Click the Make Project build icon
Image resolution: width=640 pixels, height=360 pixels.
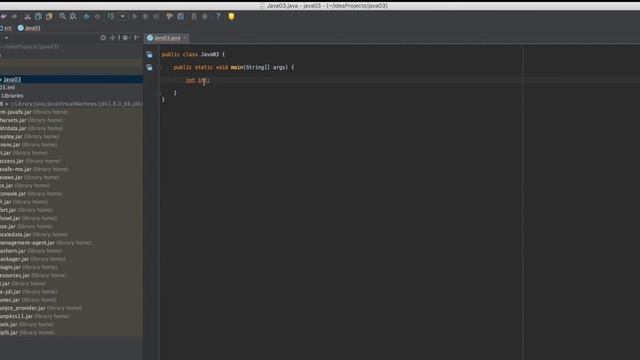click(111, 16)
